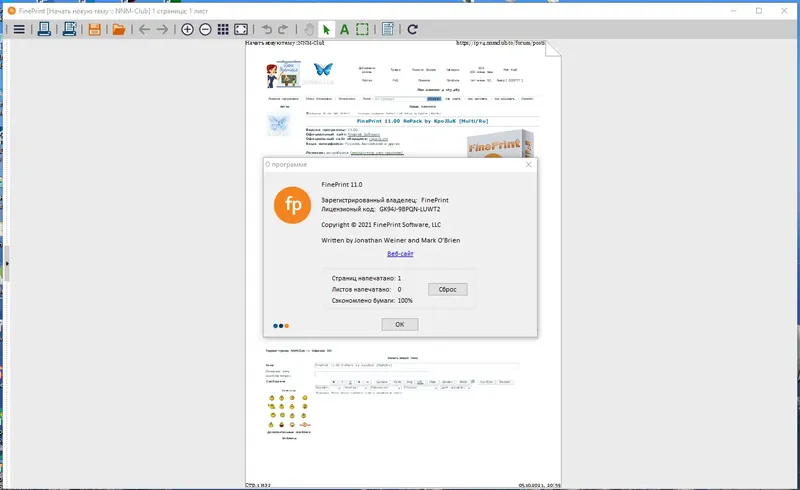800x490 pixels.
Task: Click the blue butterfly logo on page
Action: click(323, 69)
